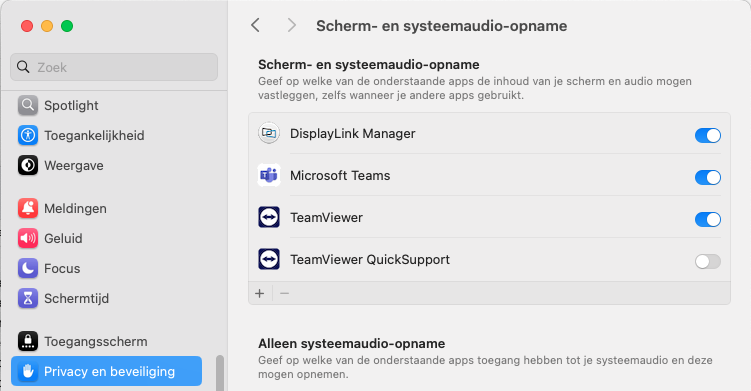
Task: Enable TeamViewer QuickSupport screen recording
Action: (x=707, y=262)
